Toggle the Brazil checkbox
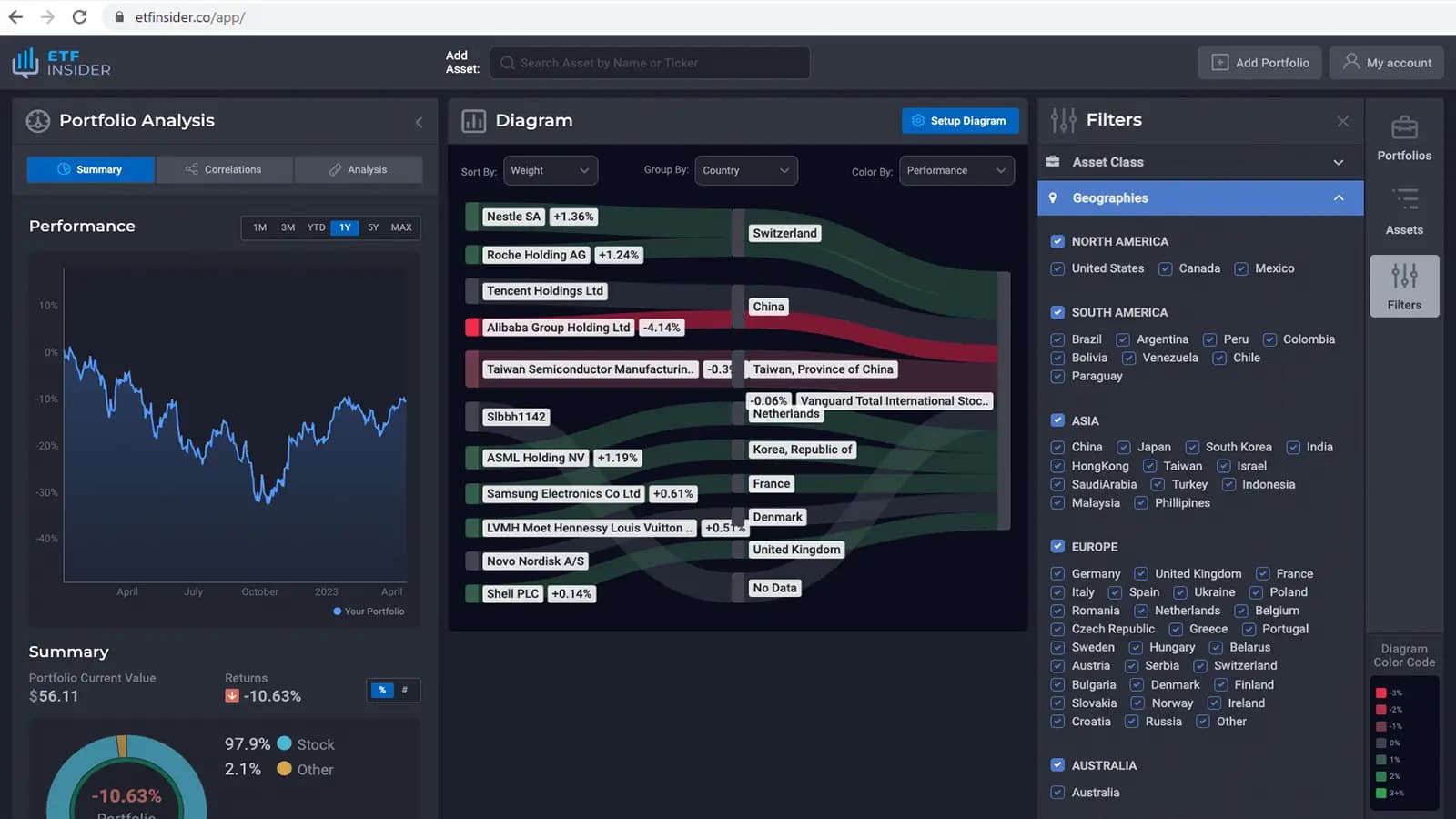Screen dimensions: 1456x819 click(1057, 339)
